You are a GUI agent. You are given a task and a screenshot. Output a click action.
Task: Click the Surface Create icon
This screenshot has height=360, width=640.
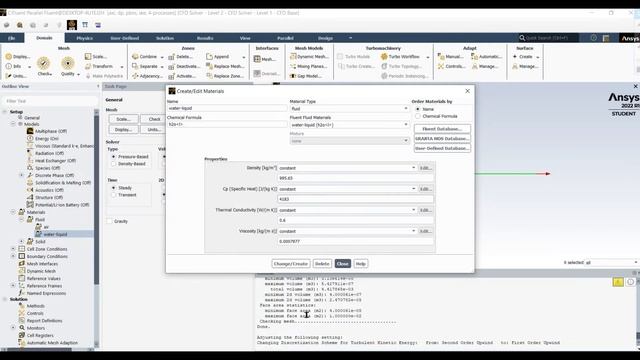click(515, 56)
